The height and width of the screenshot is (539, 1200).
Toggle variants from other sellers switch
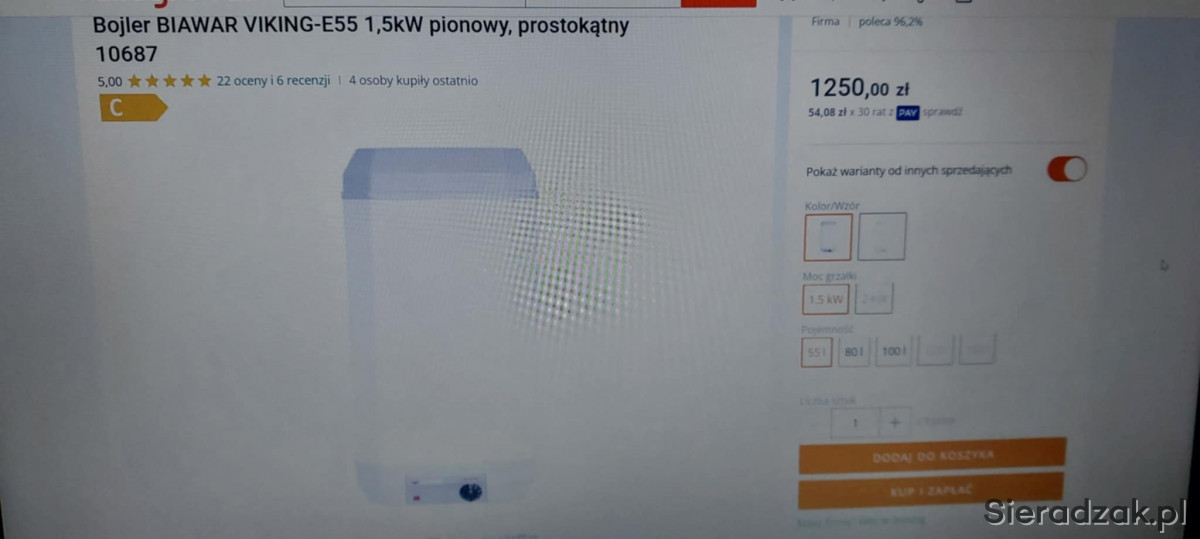(x=1066, y=169)
